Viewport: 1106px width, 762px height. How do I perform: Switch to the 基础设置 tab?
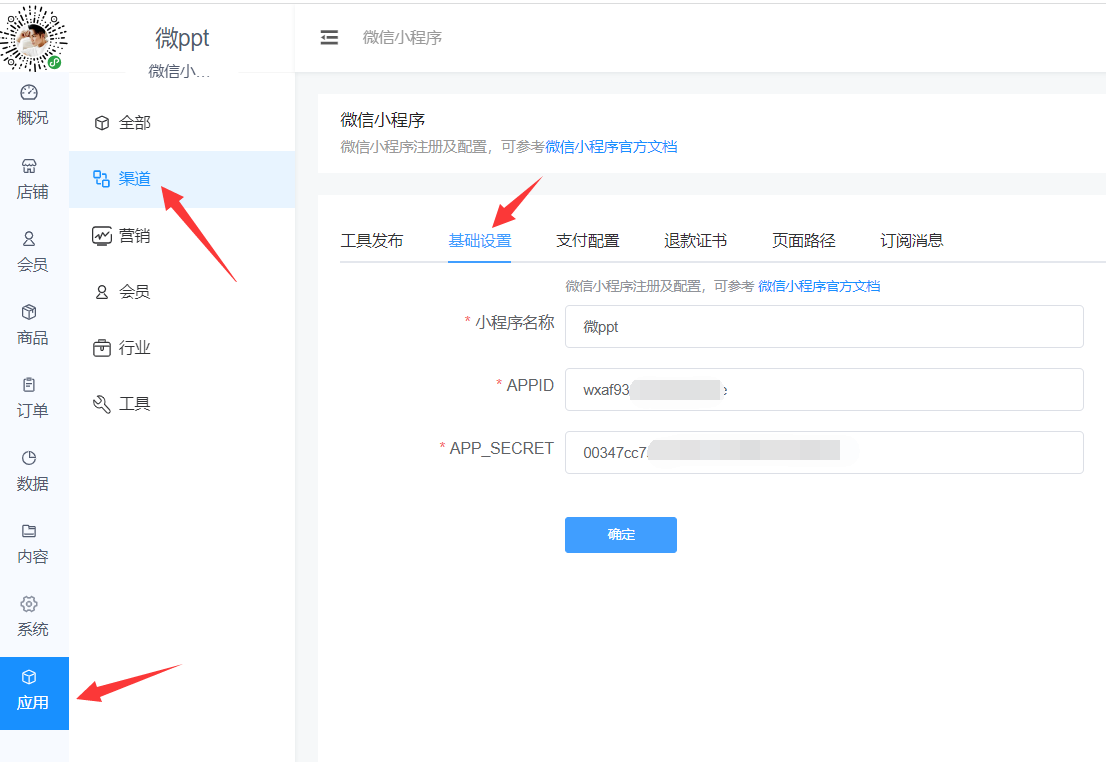[480, 241]
